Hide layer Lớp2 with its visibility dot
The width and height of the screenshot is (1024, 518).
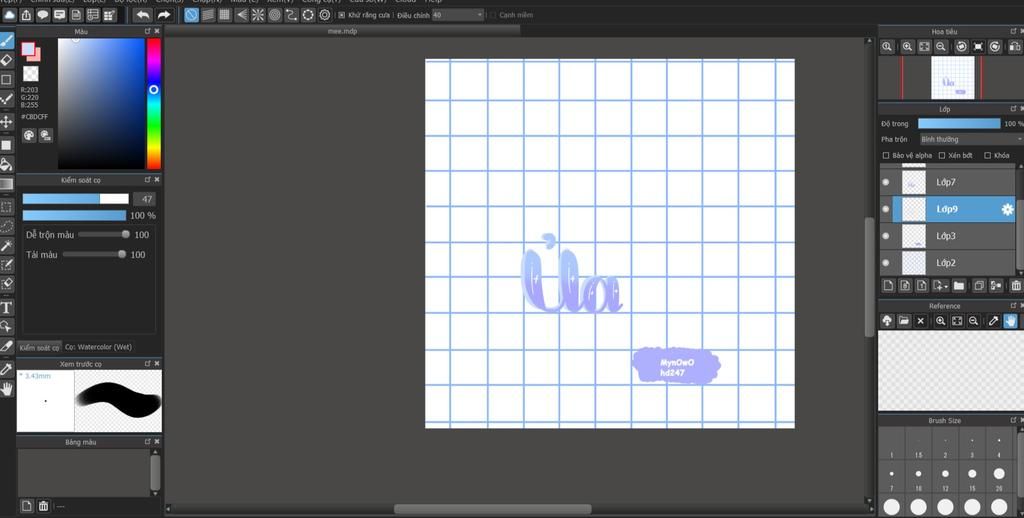click(x=886, y=263)
